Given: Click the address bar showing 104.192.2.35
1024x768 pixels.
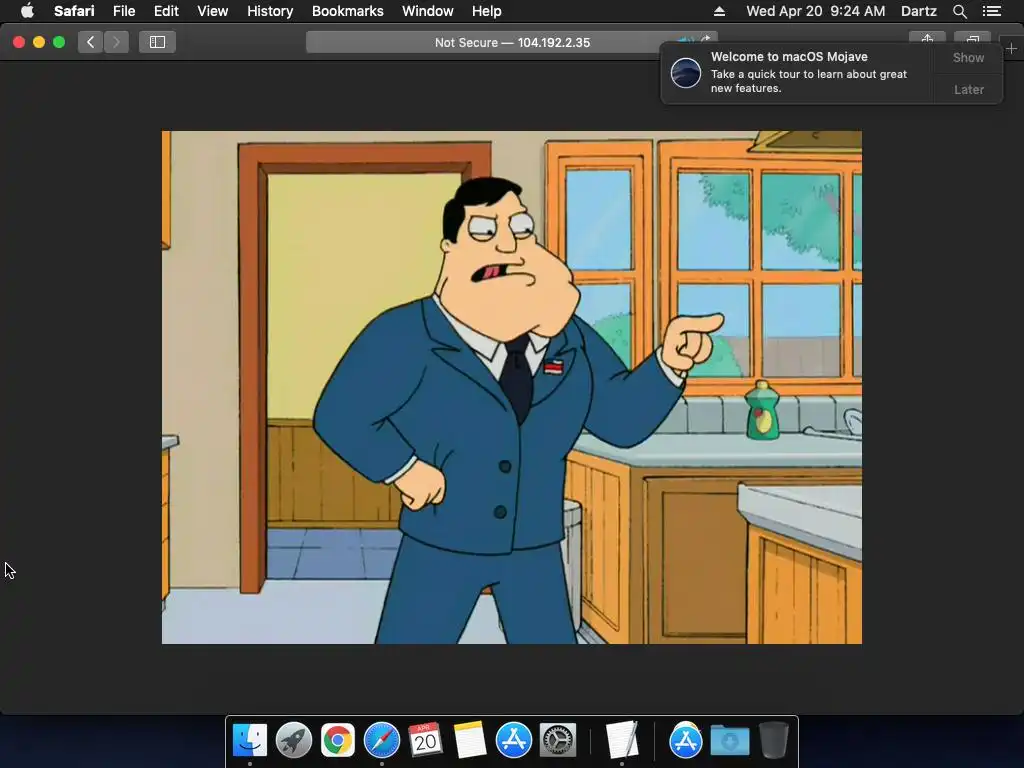Looking at the screenshot, I should click(512, 42).
